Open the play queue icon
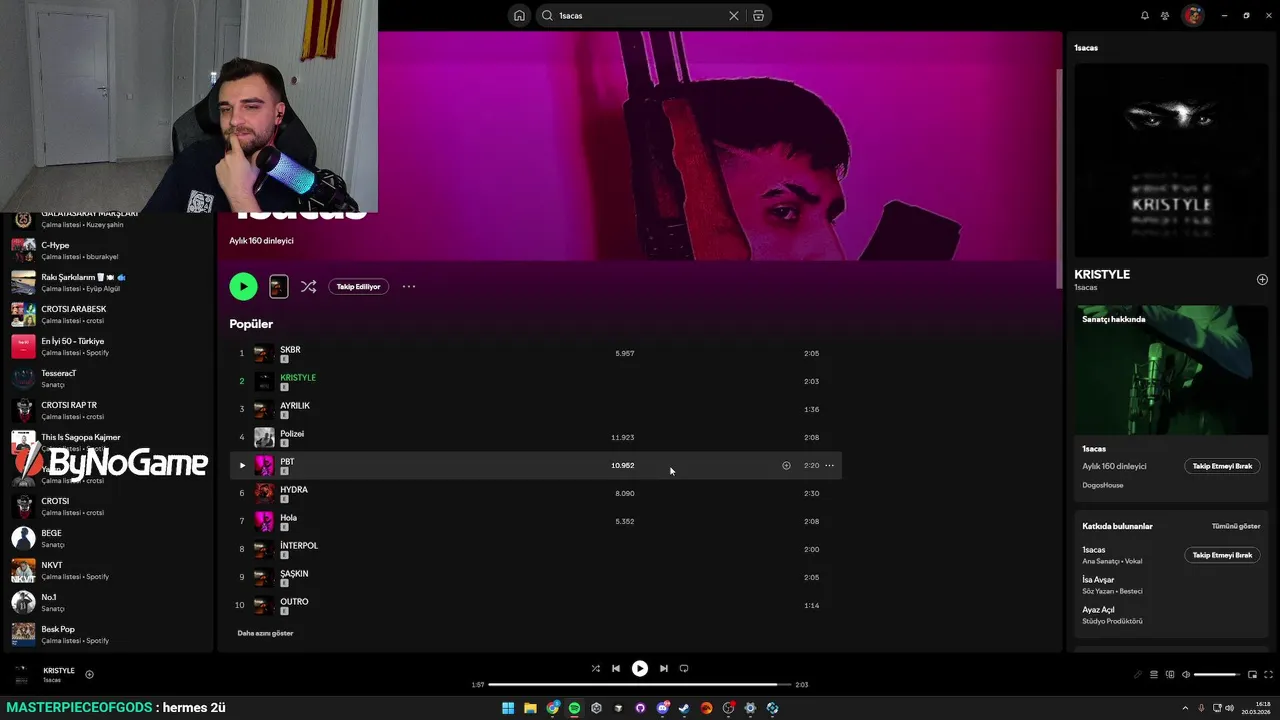1280x720 pixels. click(1153, 675)
